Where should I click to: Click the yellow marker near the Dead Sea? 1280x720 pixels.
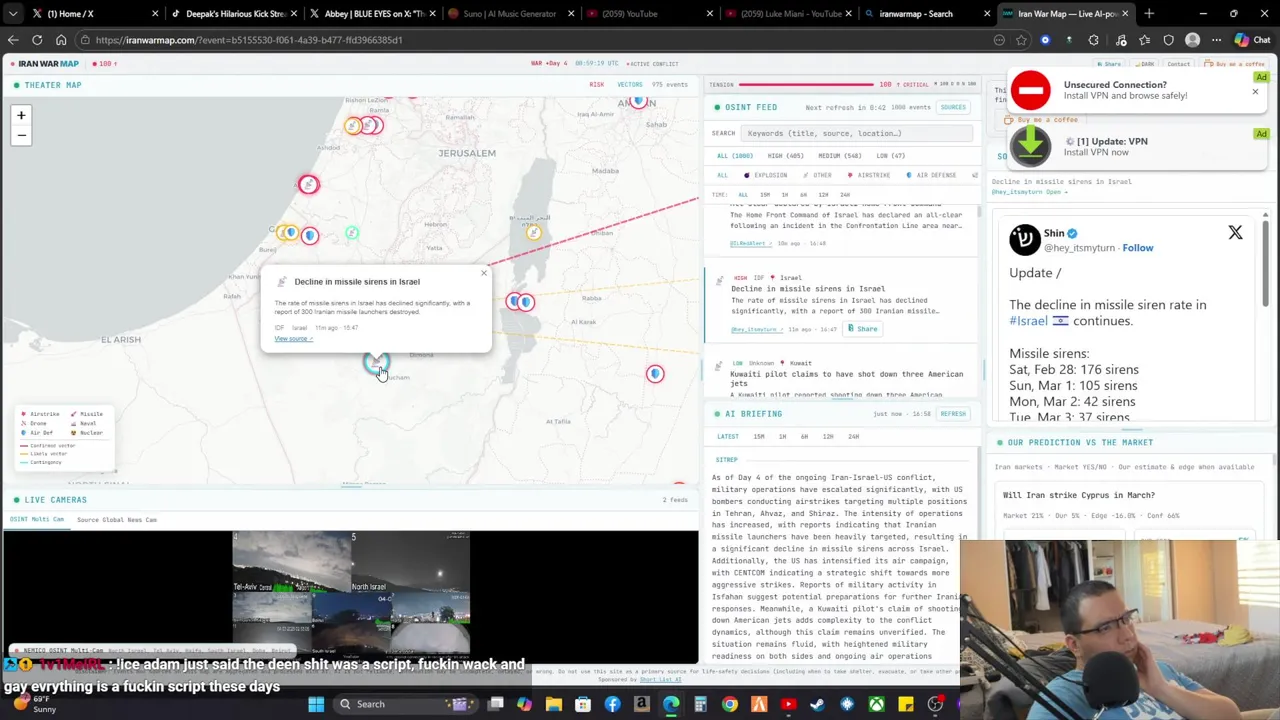[x=534, y=233]
